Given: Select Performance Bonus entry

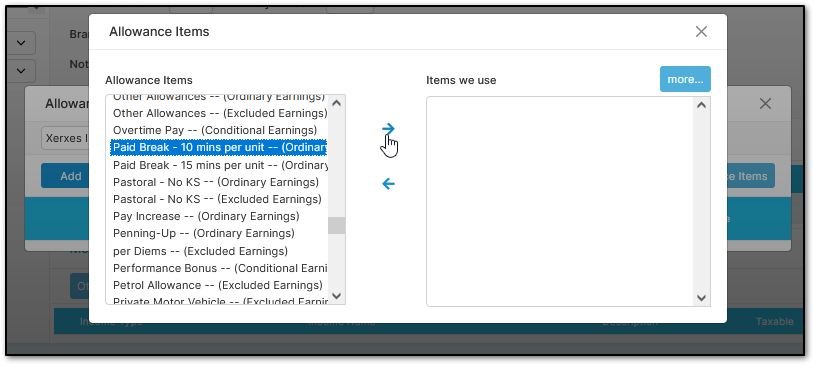Looking at the screenshot, I should pyautogui.click(x=220, y=268).
